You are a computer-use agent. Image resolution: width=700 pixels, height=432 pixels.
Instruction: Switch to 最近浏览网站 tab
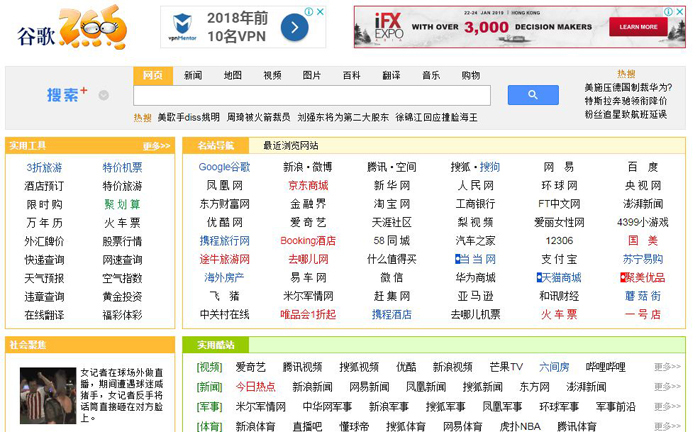click(x=290, y=146)
